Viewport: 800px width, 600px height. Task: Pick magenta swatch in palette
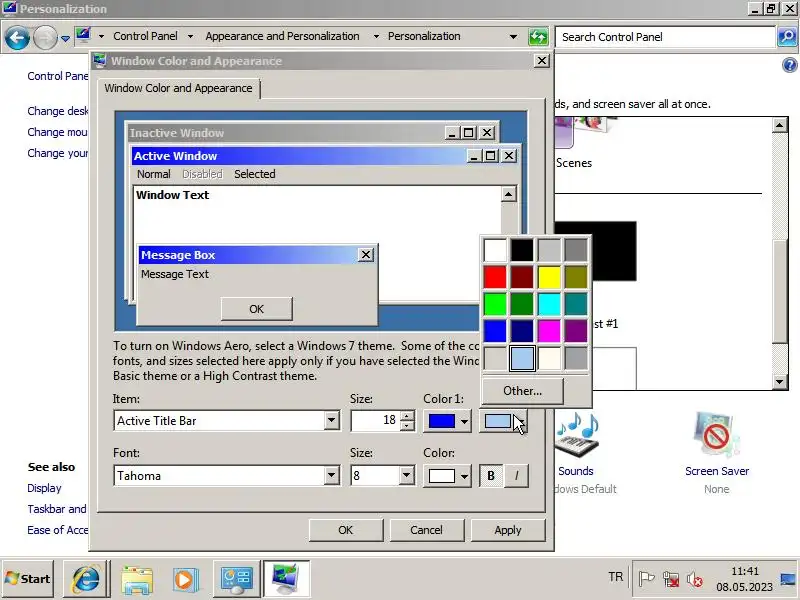[x=549, y=331]
